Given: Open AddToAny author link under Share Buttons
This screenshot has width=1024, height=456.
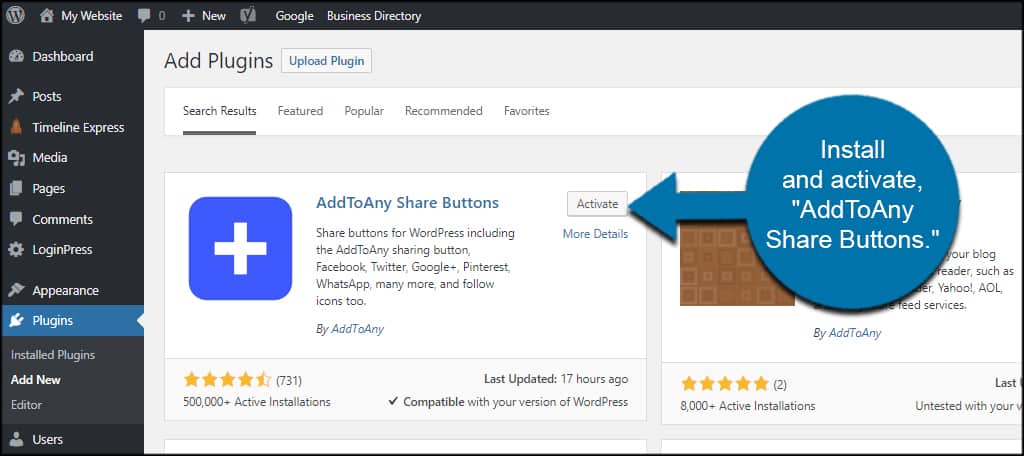Looking at the screenshot, I should click(357, 329).
